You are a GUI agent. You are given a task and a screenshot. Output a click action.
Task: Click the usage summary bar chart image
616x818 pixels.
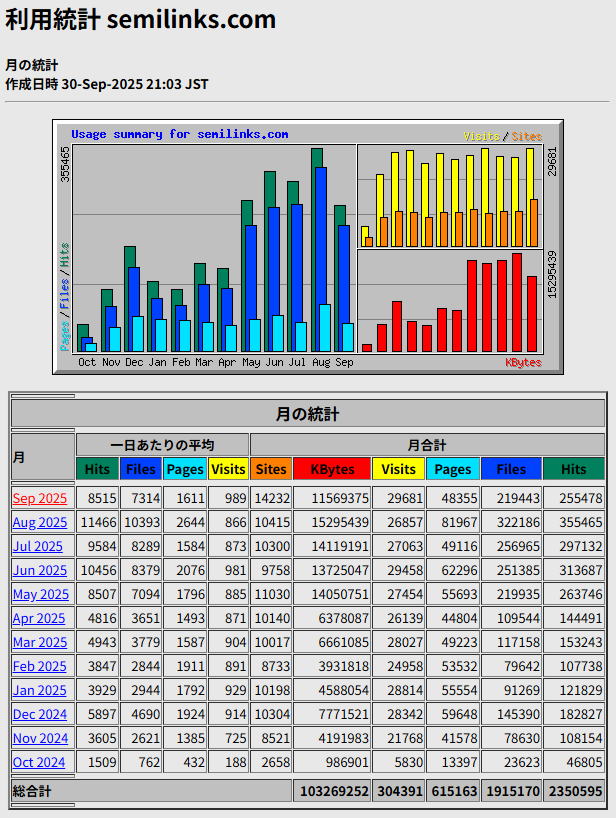[308, 247]
